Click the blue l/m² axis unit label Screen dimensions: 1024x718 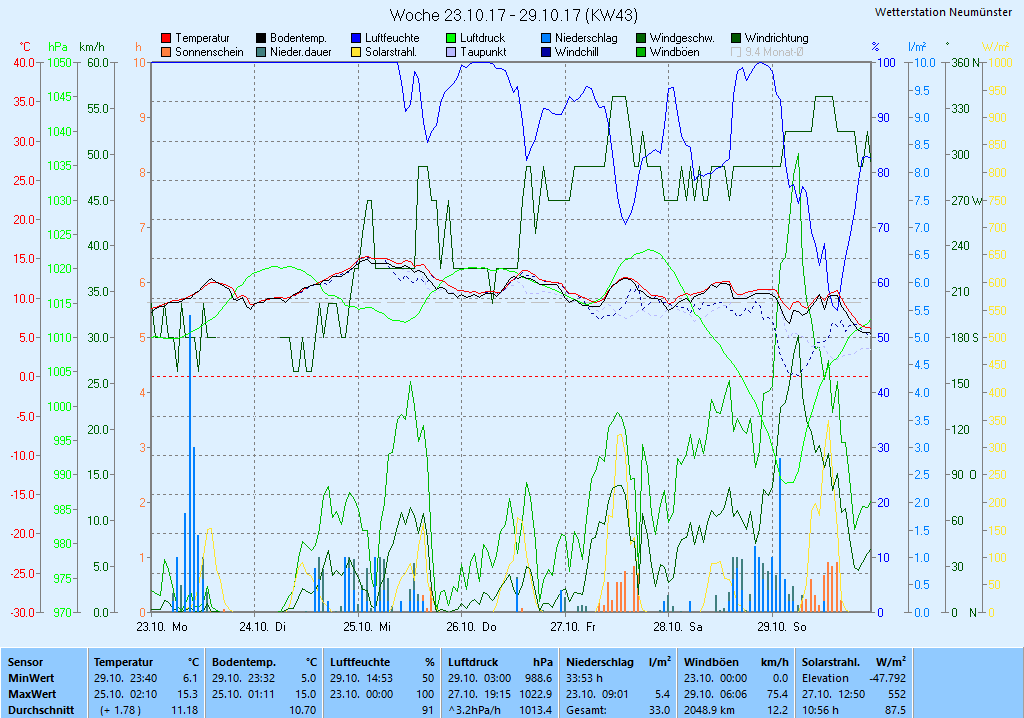point(918,47)
